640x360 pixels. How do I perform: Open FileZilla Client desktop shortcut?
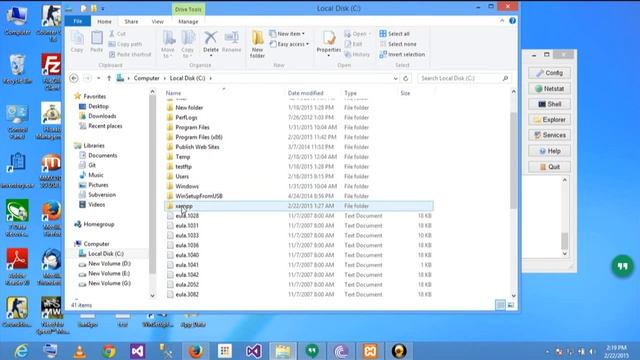pos(51,72)
